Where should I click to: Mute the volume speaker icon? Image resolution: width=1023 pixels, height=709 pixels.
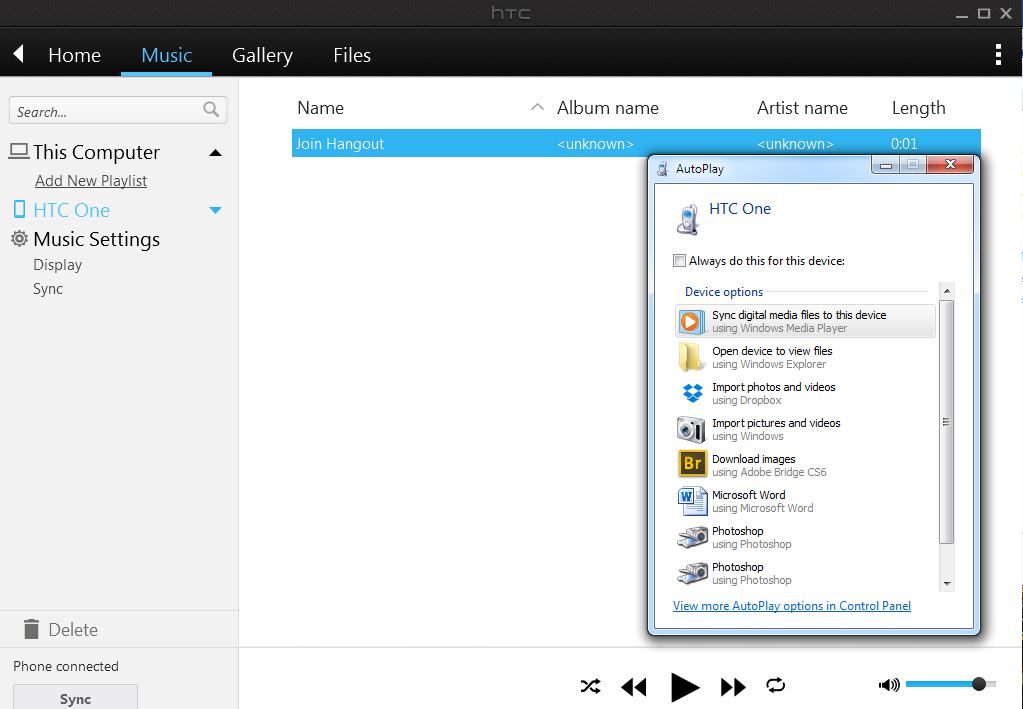(889, 685)
